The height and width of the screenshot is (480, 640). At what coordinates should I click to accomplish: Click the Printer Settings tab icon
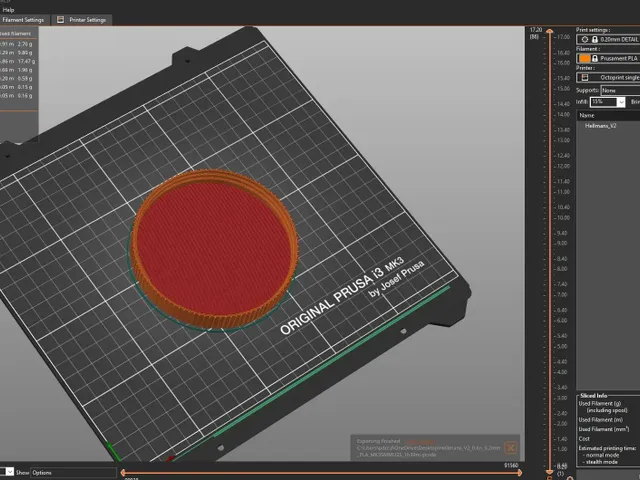click(x=60, y=20)
